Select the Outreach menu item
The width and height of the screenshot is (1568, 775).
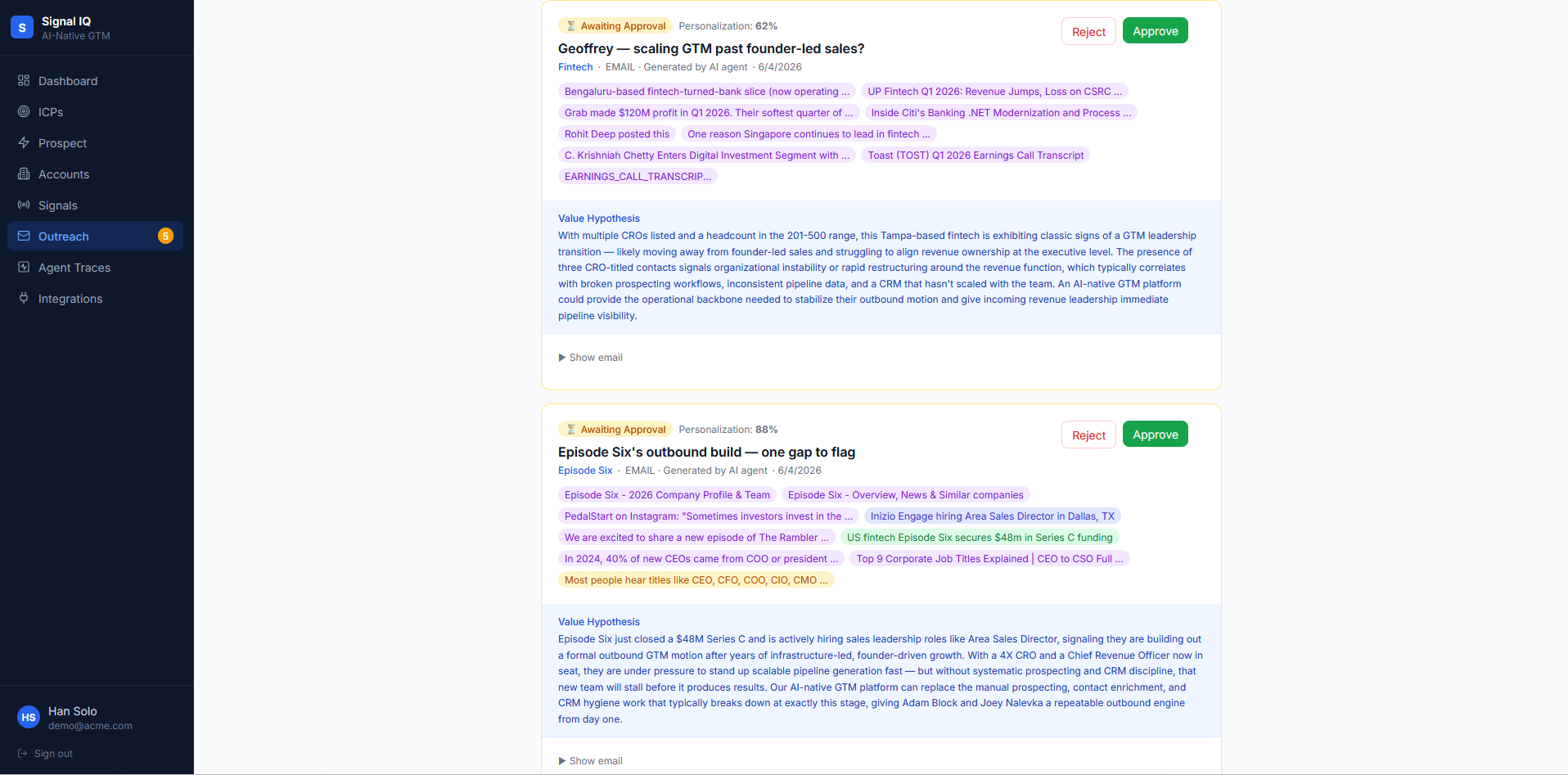click(95, 236)
